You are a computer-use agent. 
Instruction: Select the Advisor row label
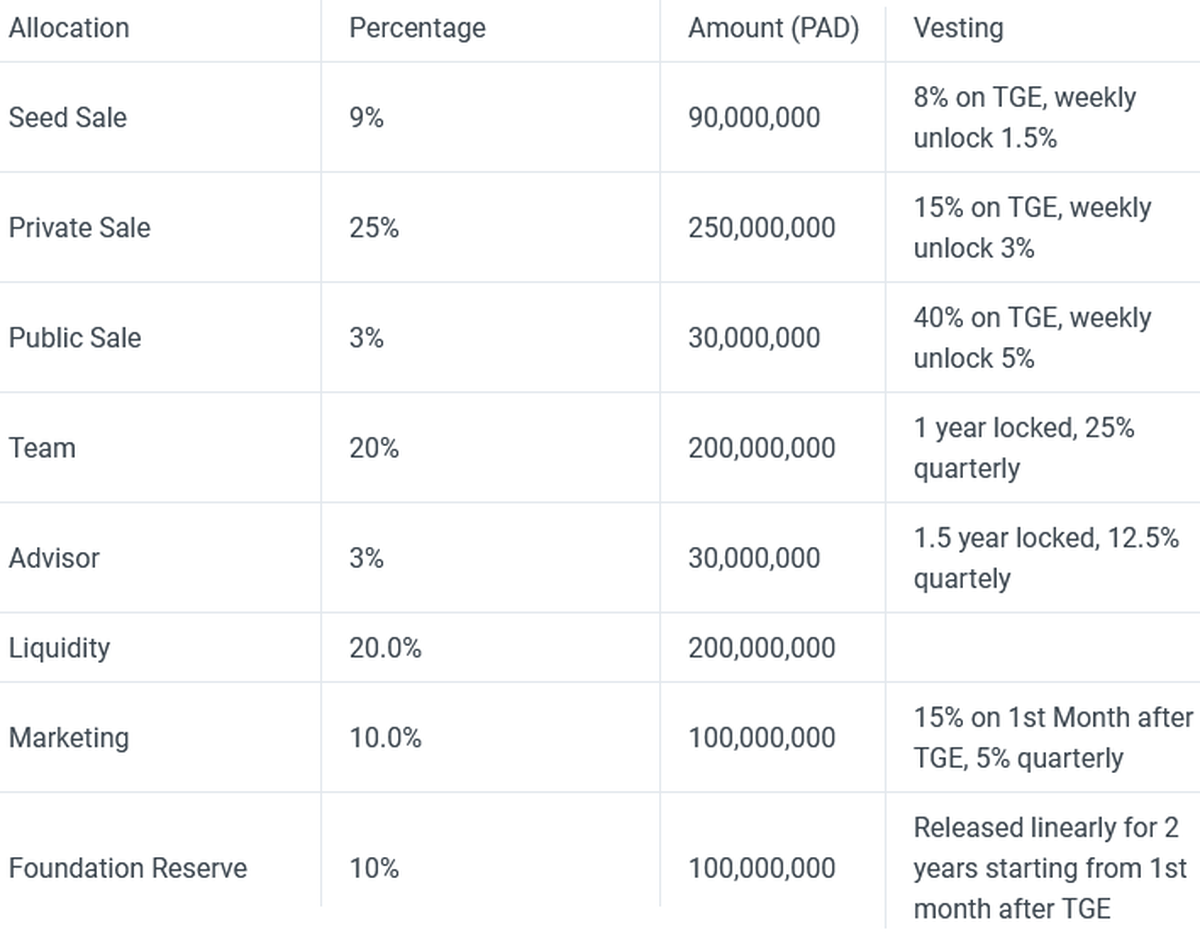pos(54,558)
